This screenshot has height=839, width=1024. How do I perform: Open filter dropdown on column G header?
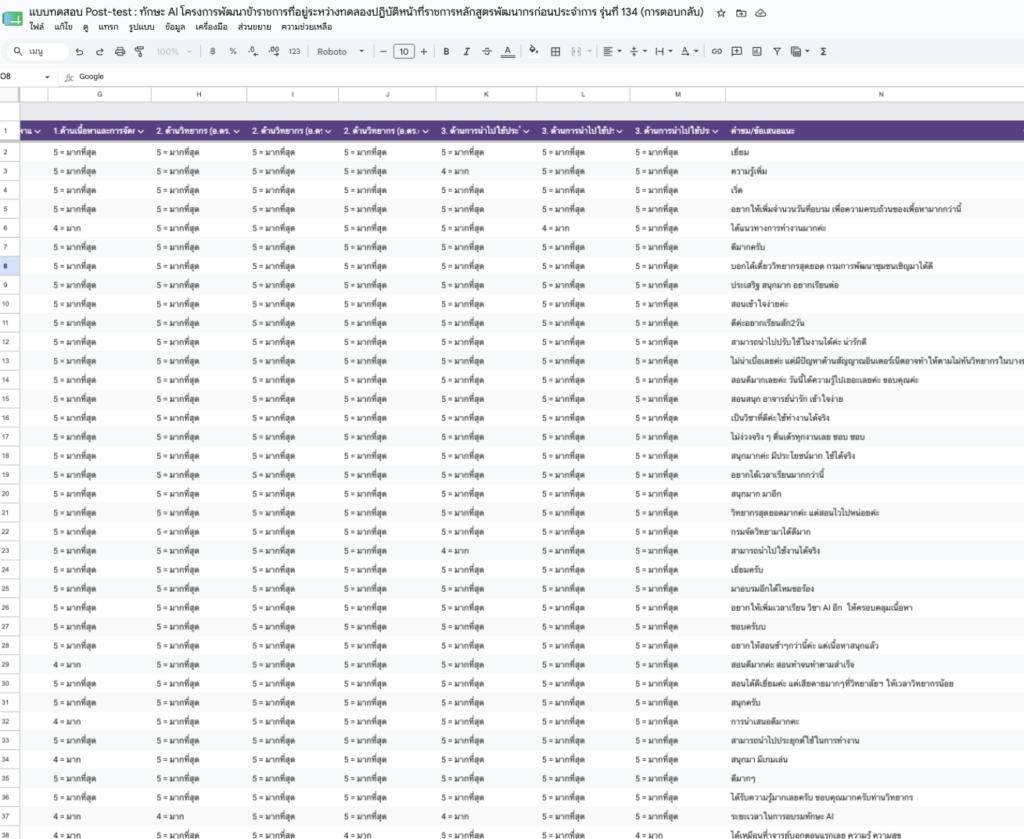pos(140,131)
